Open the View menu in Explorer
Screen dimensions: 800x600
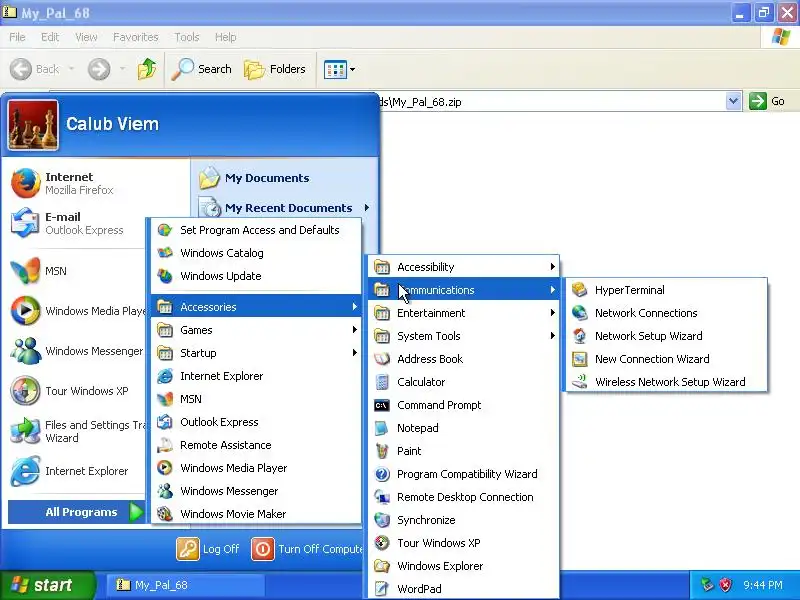pyautogui.click(x=86, y=37)
